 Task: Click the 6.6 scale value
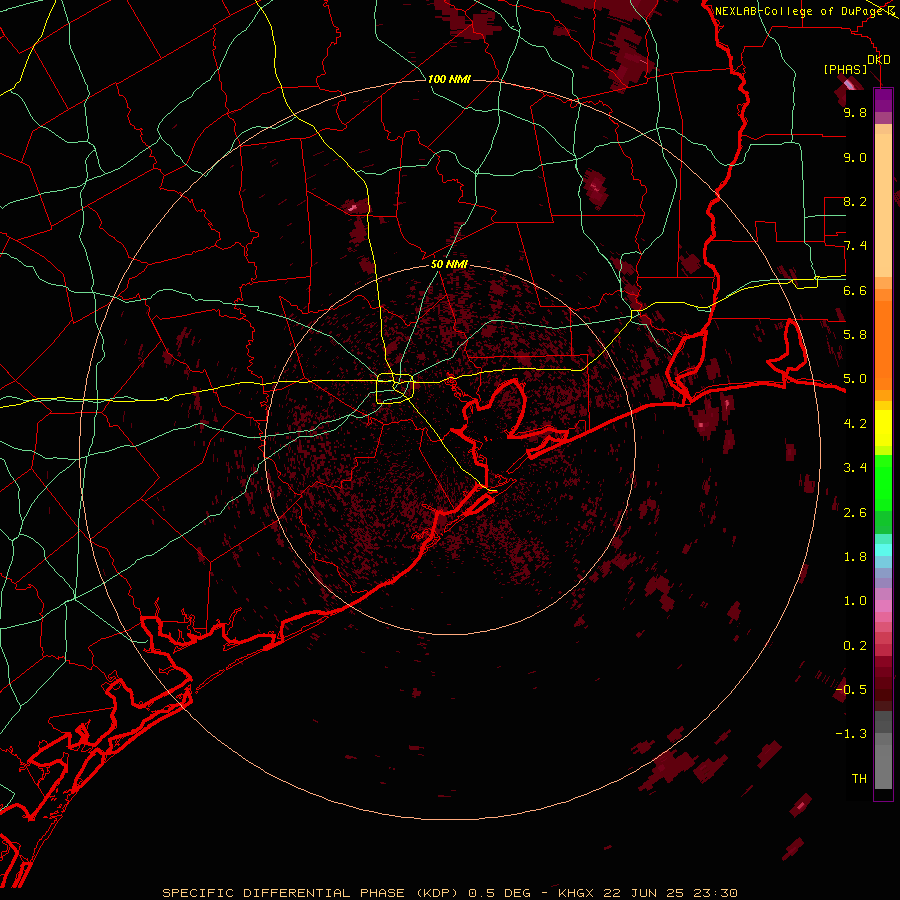click(855, 290)
